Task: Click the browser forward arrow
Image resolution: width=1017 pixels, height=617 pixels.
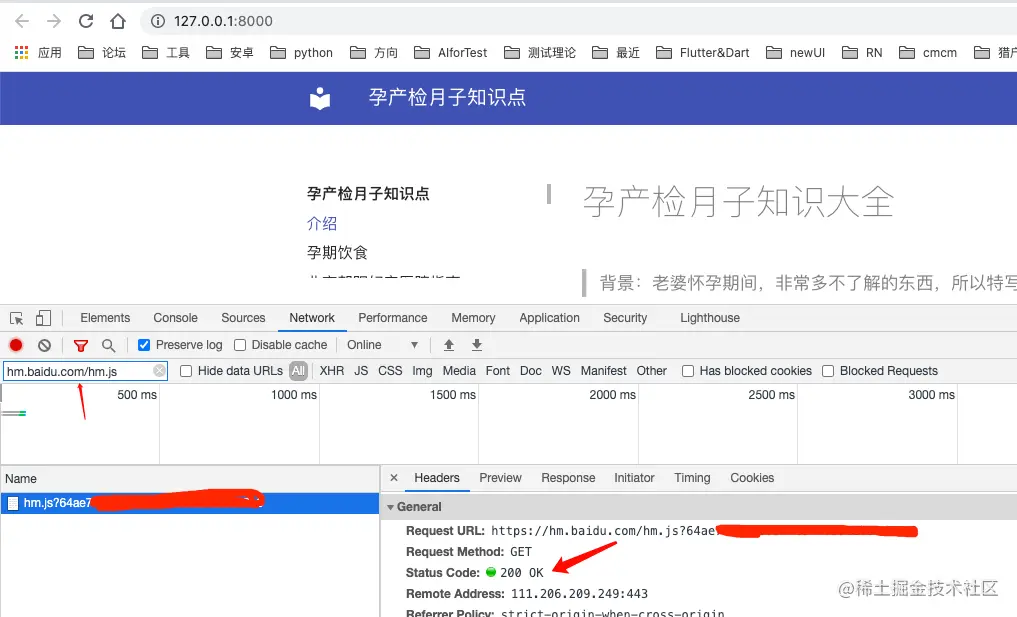Action: click(54, 21)
